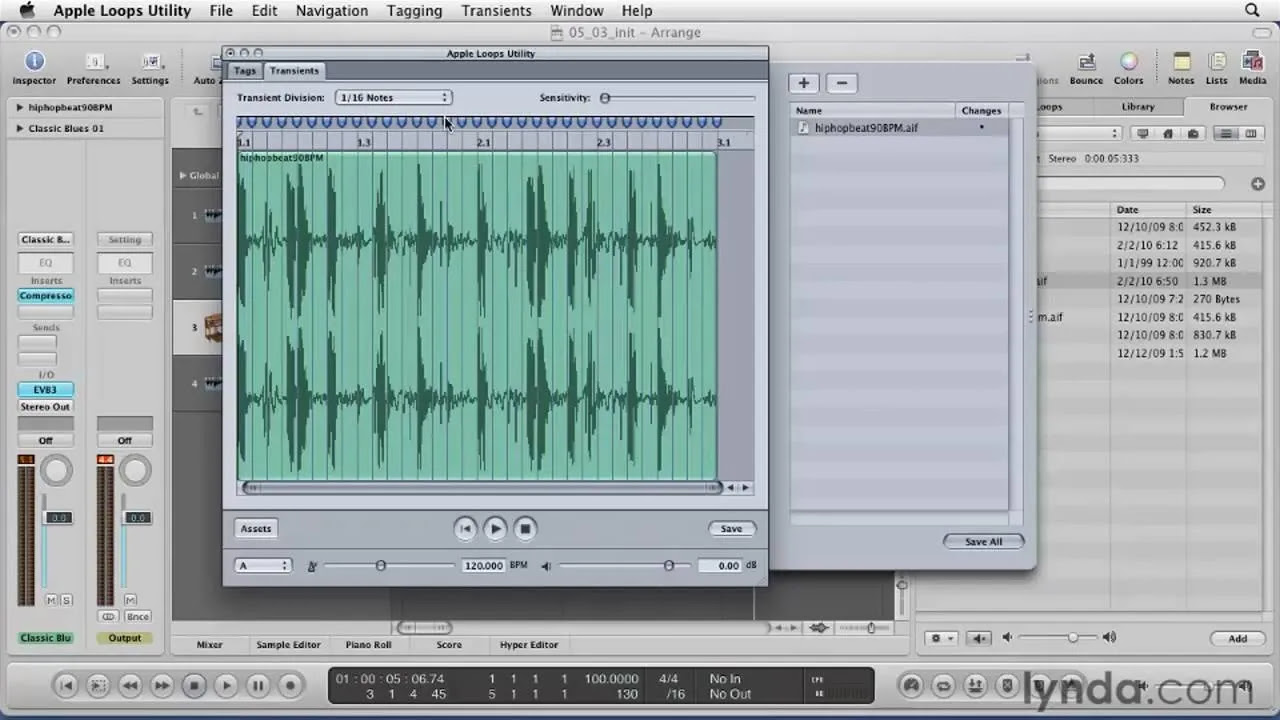This screenshot has height=720, width=1280.
Task: Click the tempo slider handle
Action: tap(380, 566)
